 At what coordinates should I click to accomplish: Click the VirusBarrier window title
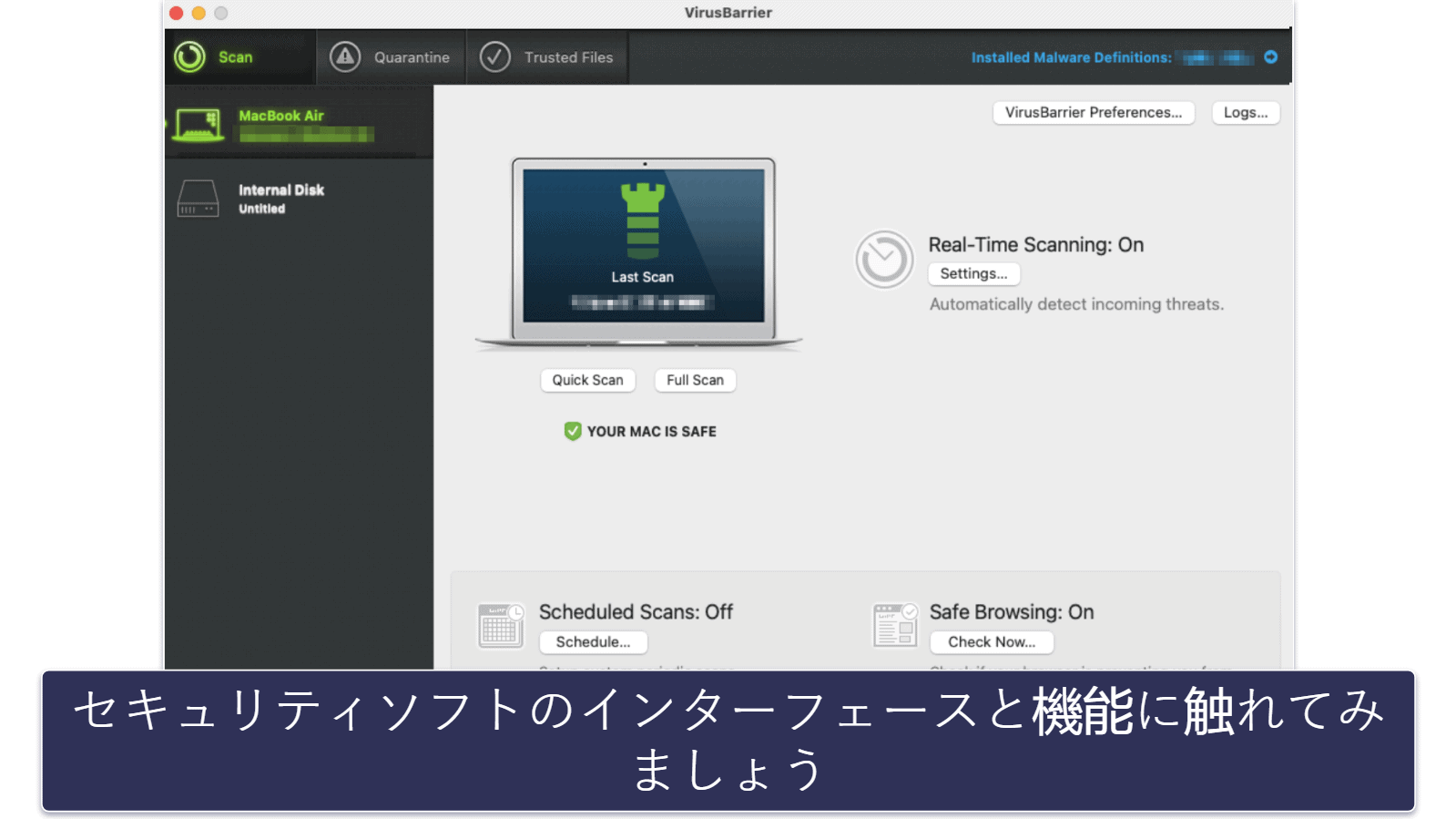(x=728, y=13)
